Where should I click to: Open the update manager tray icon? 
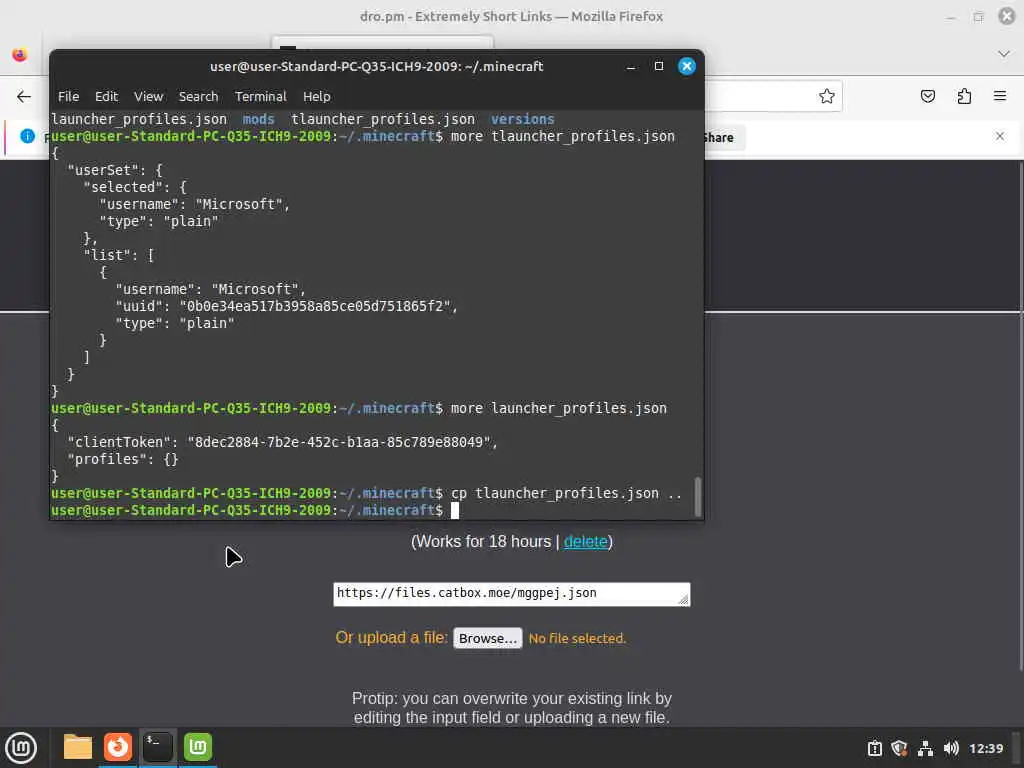click(874, 748)
